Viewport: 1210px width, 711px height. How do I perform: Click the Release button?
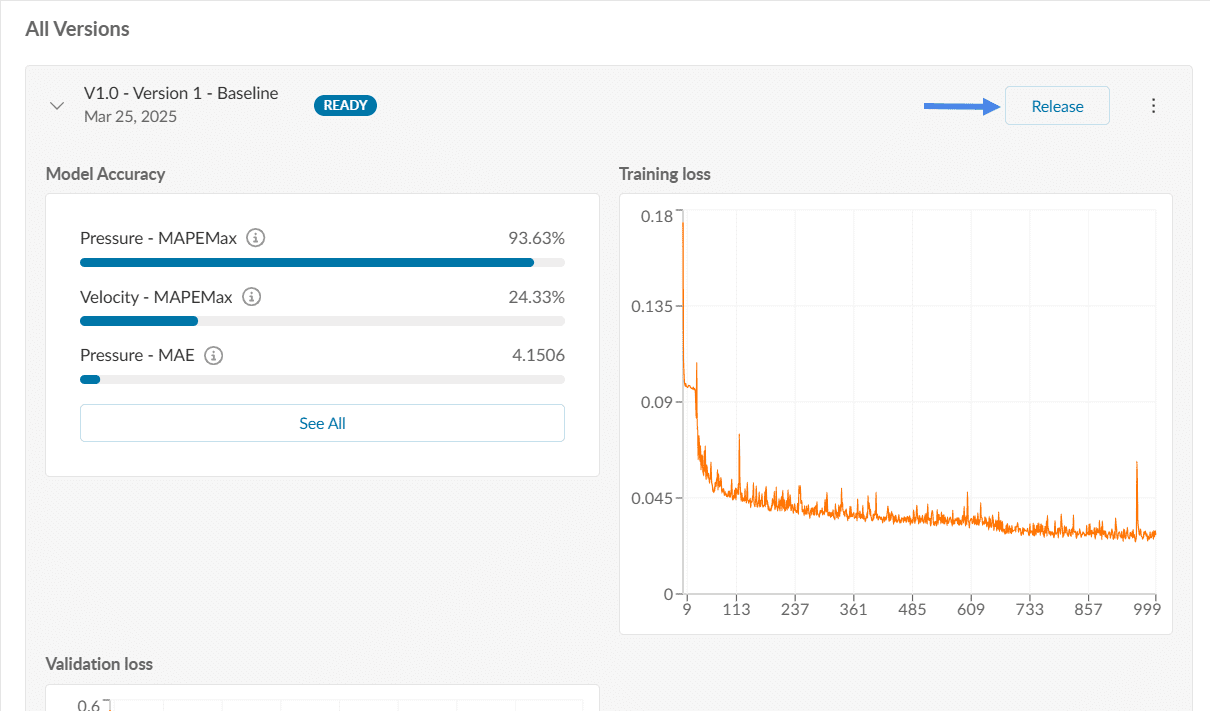click(x=1057, y=106)
